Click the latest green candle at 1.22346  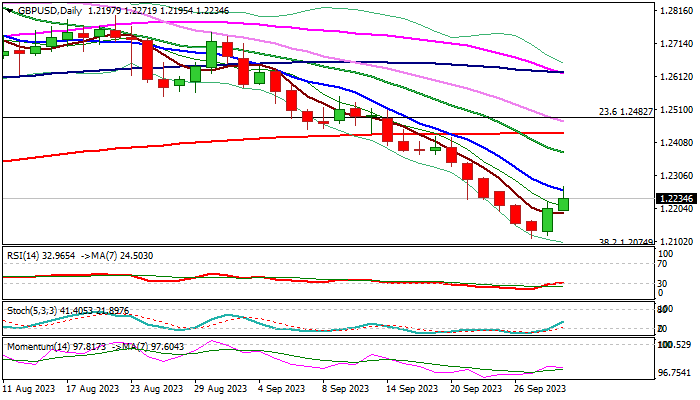(x=563, y=204)
